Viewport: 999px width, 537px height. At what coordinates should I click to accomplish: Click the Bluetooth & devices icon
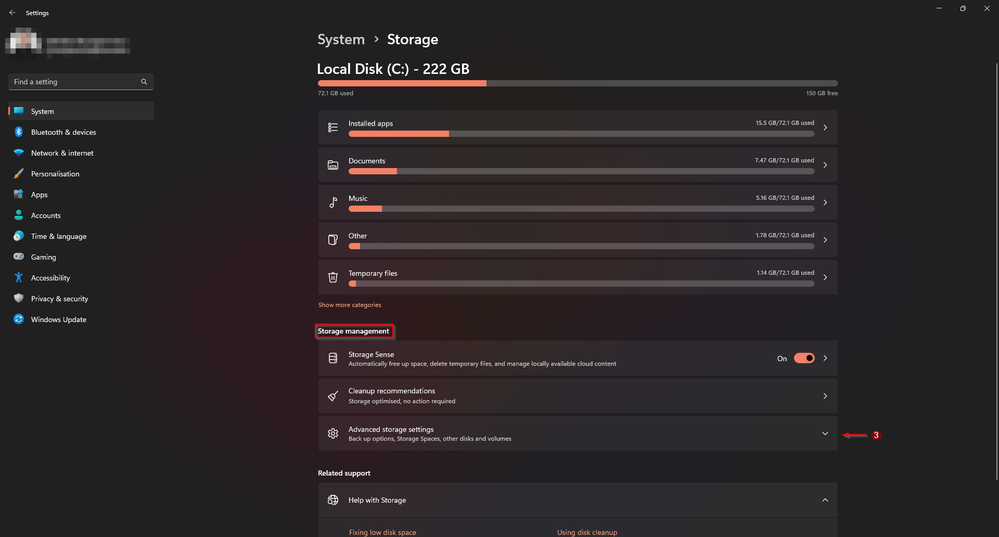click(x=19, y=132)
